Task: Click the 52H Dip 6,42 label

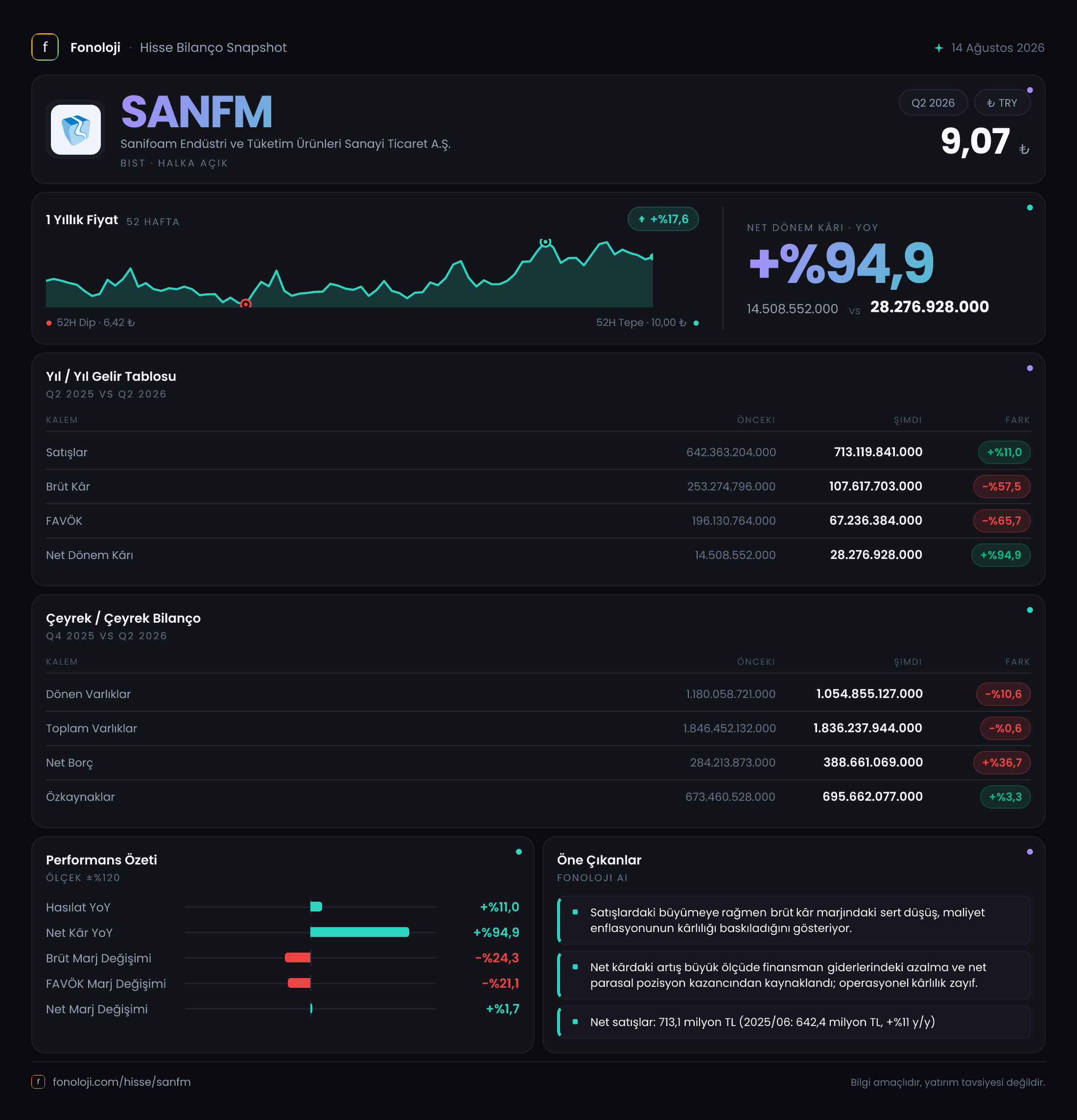Action: tap(95, 322)
